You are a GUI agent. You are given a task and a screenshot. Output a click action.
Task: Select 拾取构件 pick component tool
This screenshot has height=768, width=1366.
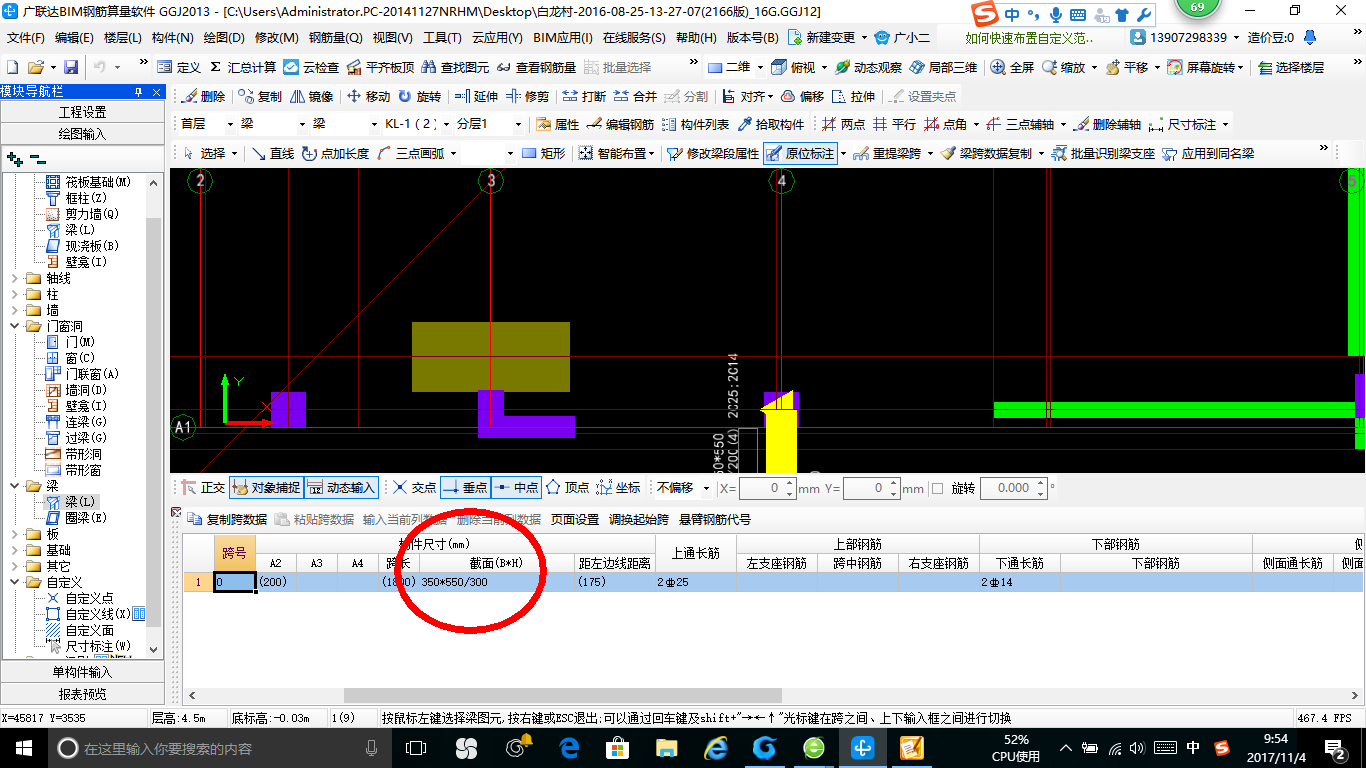tap(771, 125)
